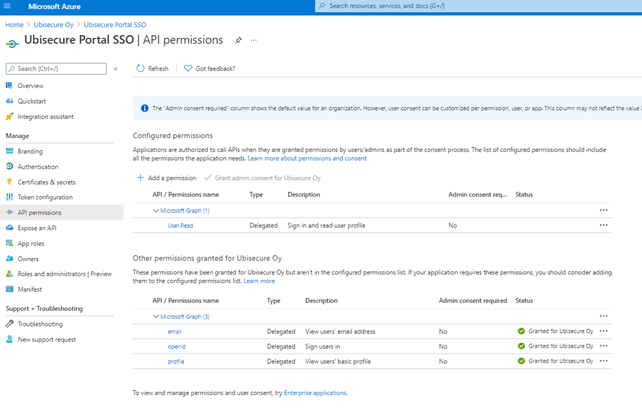Click 'Granted for Ubisecure Oy' in the profile row
Viewport: 642px width, 411px height.
tap(561, 361)
